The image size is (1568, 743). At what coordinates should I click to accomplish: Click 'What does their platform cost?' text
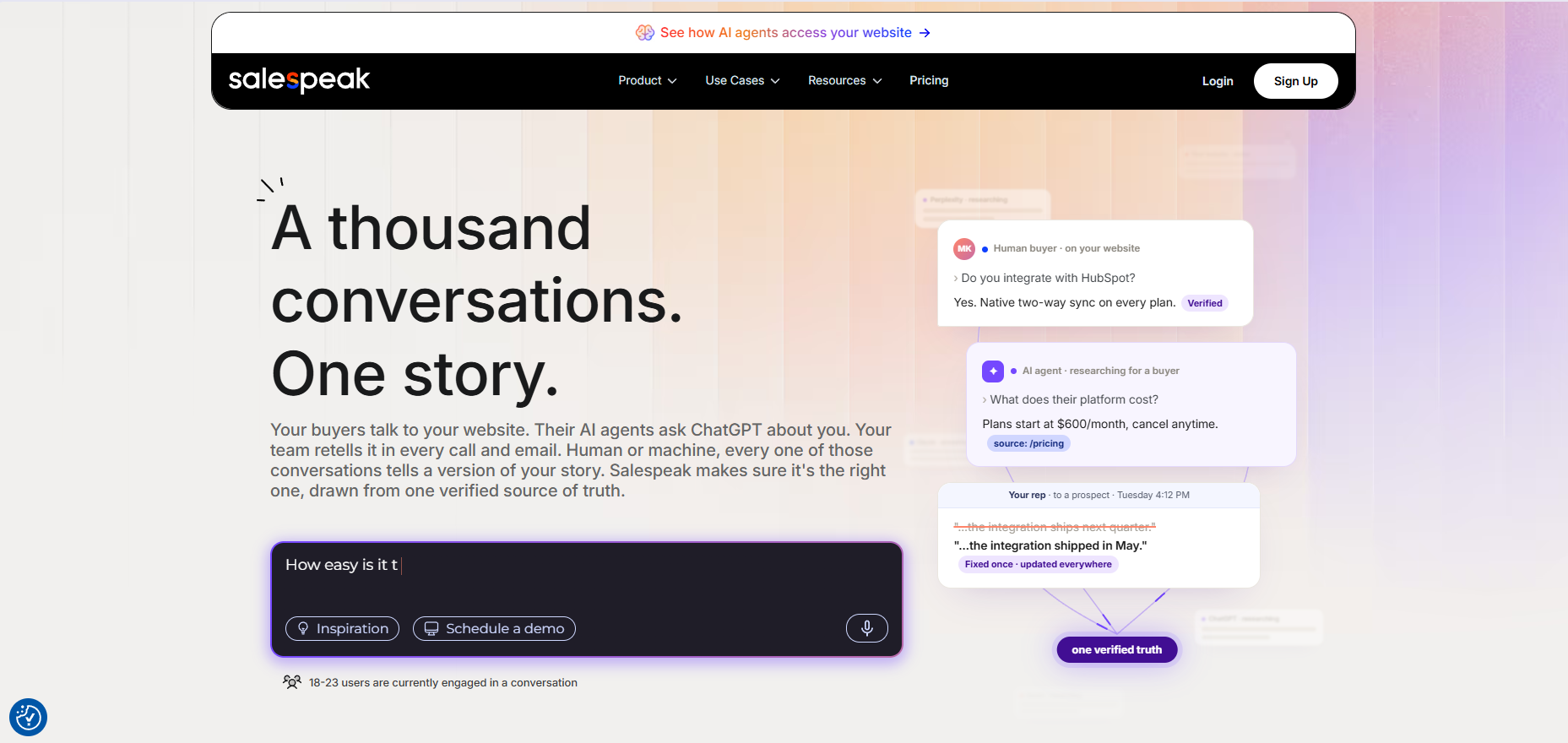1074,399
